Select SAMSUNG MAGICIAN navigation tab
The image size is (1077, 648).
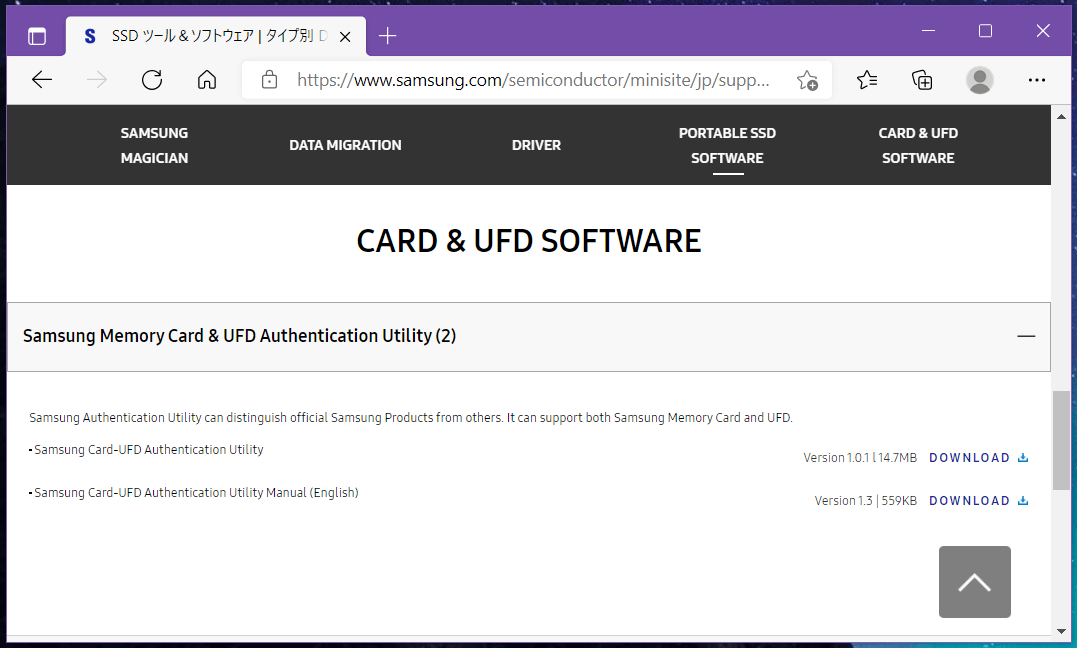154,145
